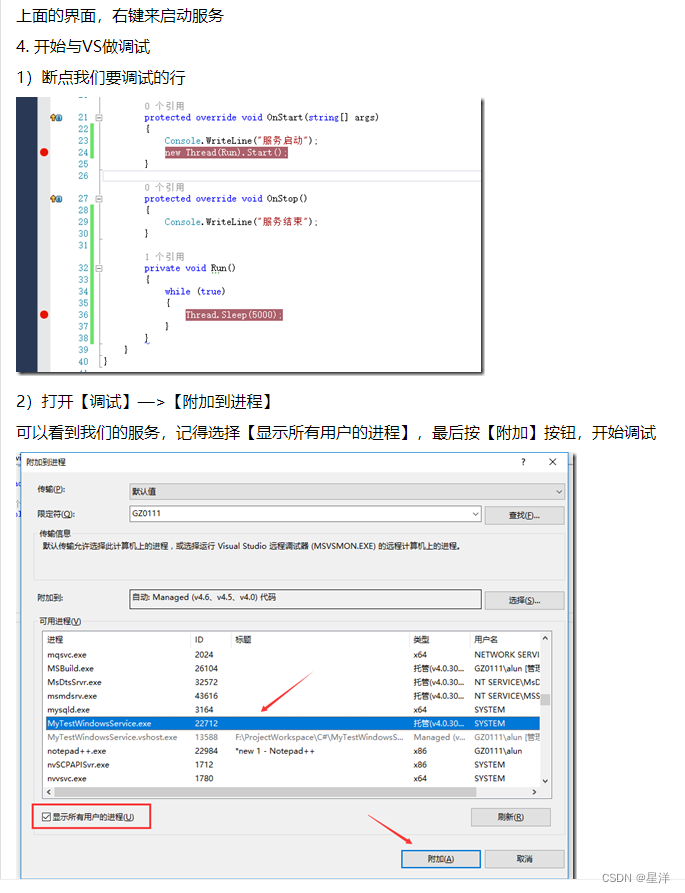The image size is (685, 893).
Task: Select the MyTestWindowsService.exe process row
Action: (x=292, y=723)
